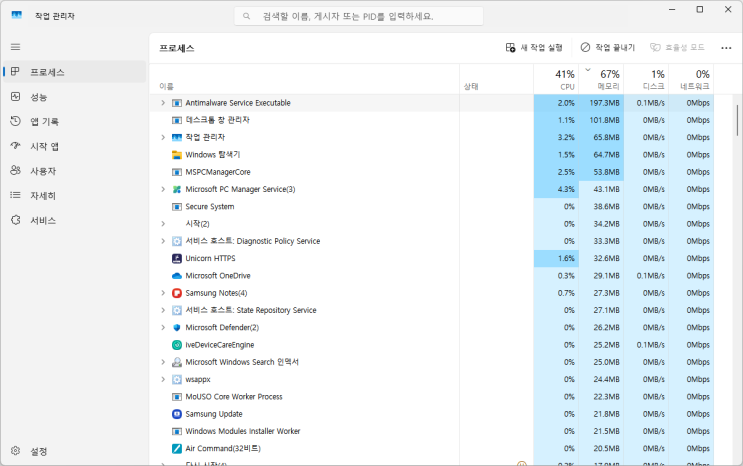Screen dimensions: 743x466
Task: Click the Air Command(32비트) pen icon
Action: point(177,448)
